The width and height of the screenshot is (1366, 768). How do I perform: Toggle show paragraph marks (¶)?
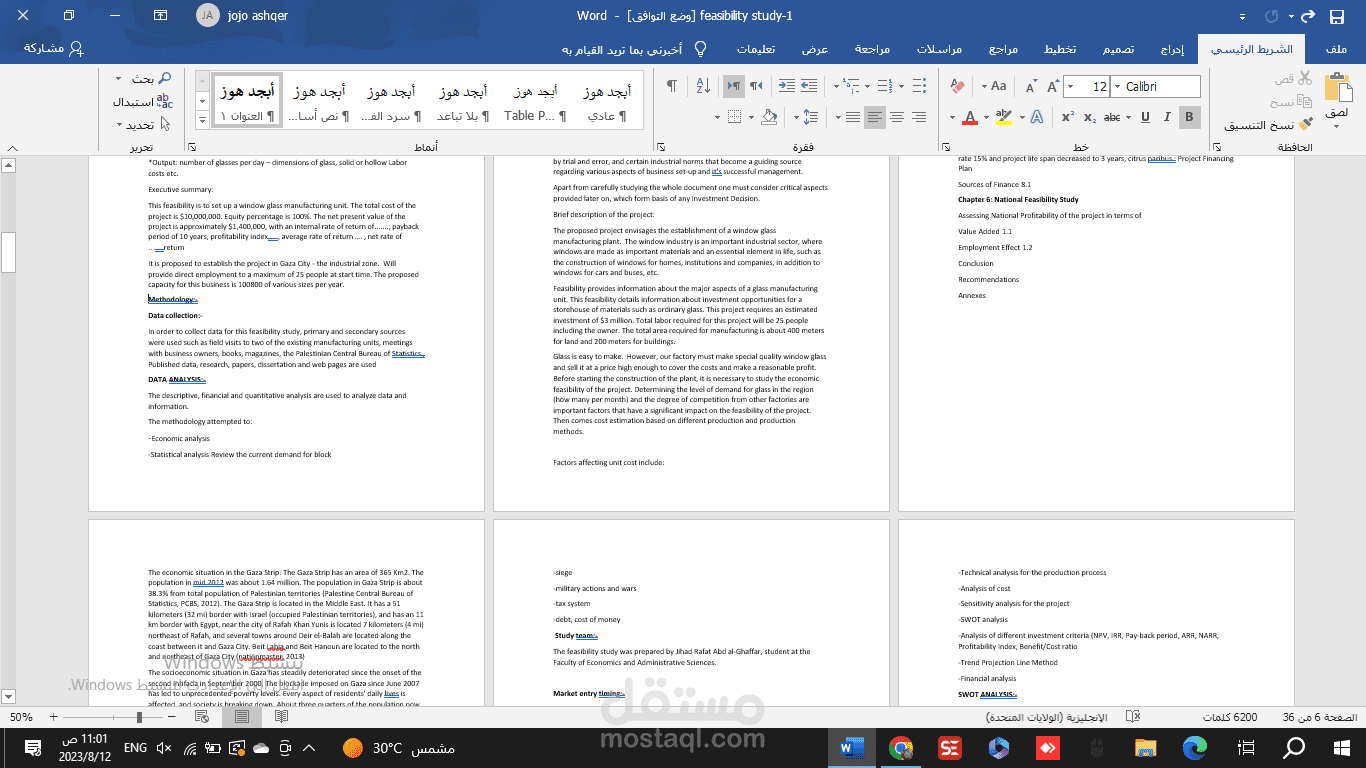(671, 86)
